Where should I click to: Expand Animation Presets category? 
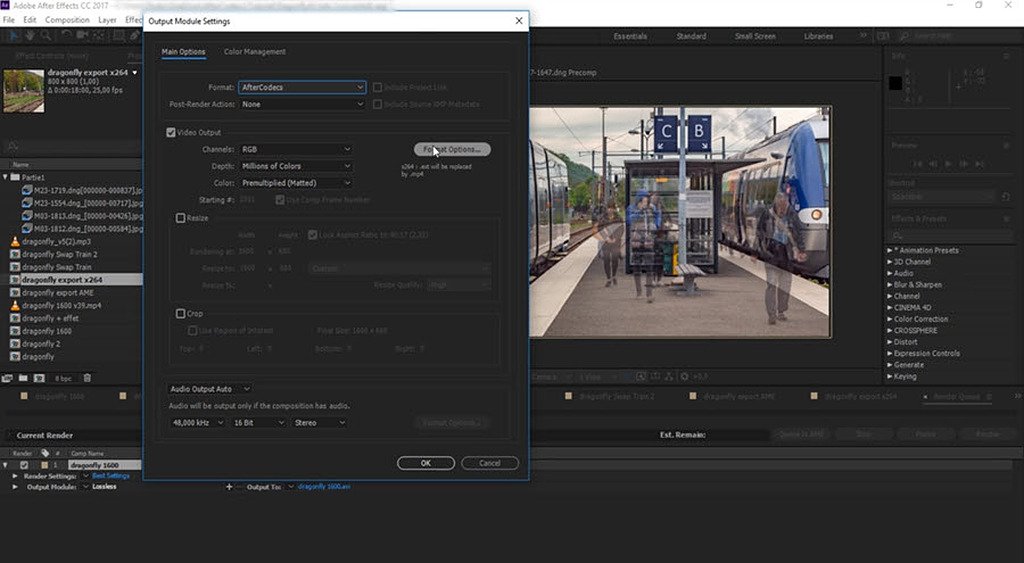pyautogui.click(x=889, y=250)
